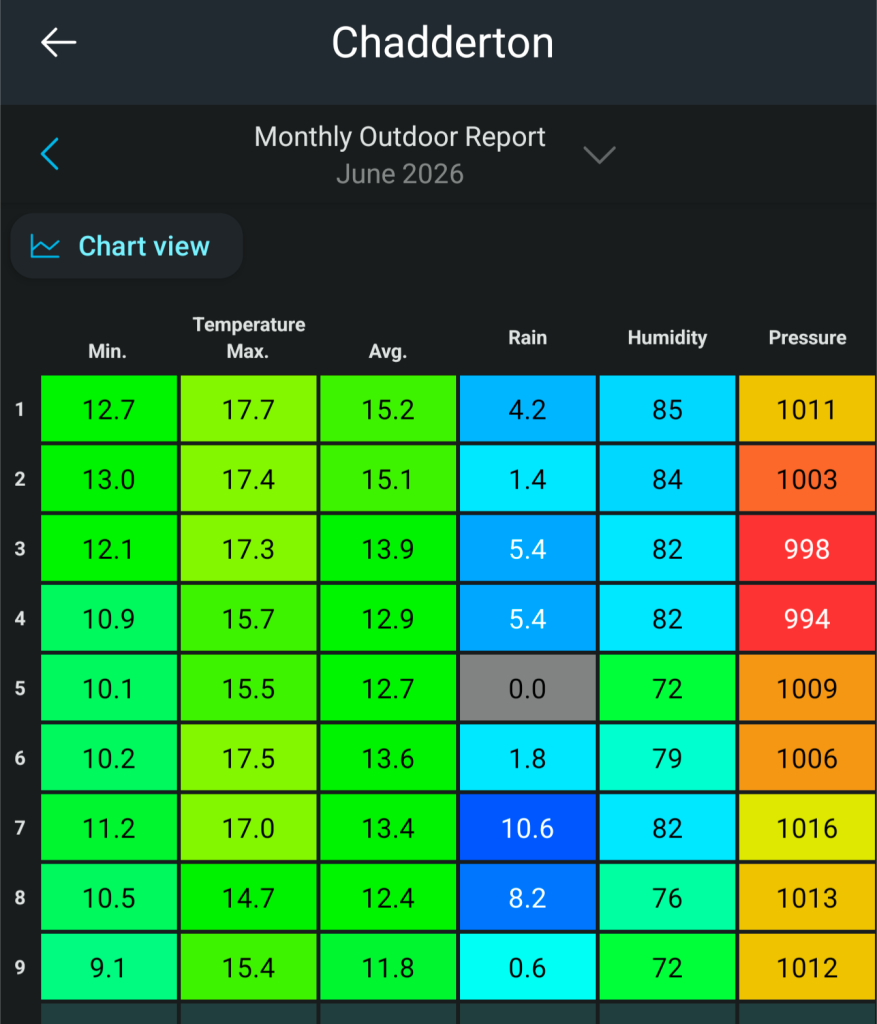The image size is (877, 1024).
Task: Select the Humidity column header
Action: (667, 338)
